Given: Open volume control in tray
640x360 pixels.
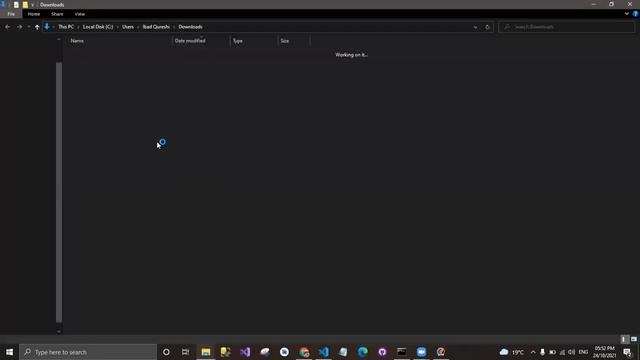Looking at the screenshot, I should (572, 352).
